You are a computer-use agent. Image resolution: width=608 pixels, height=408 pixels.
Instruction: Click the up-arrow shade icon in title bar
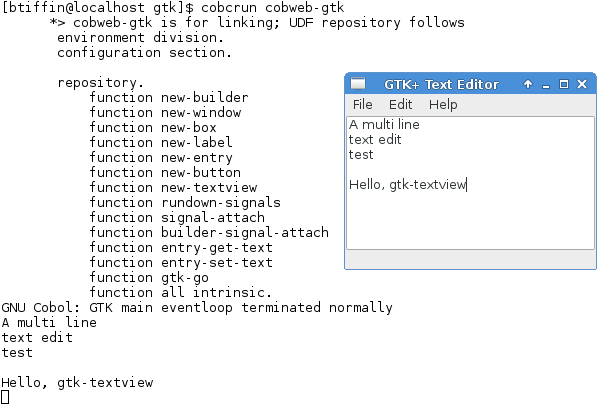tap(528, 84)
